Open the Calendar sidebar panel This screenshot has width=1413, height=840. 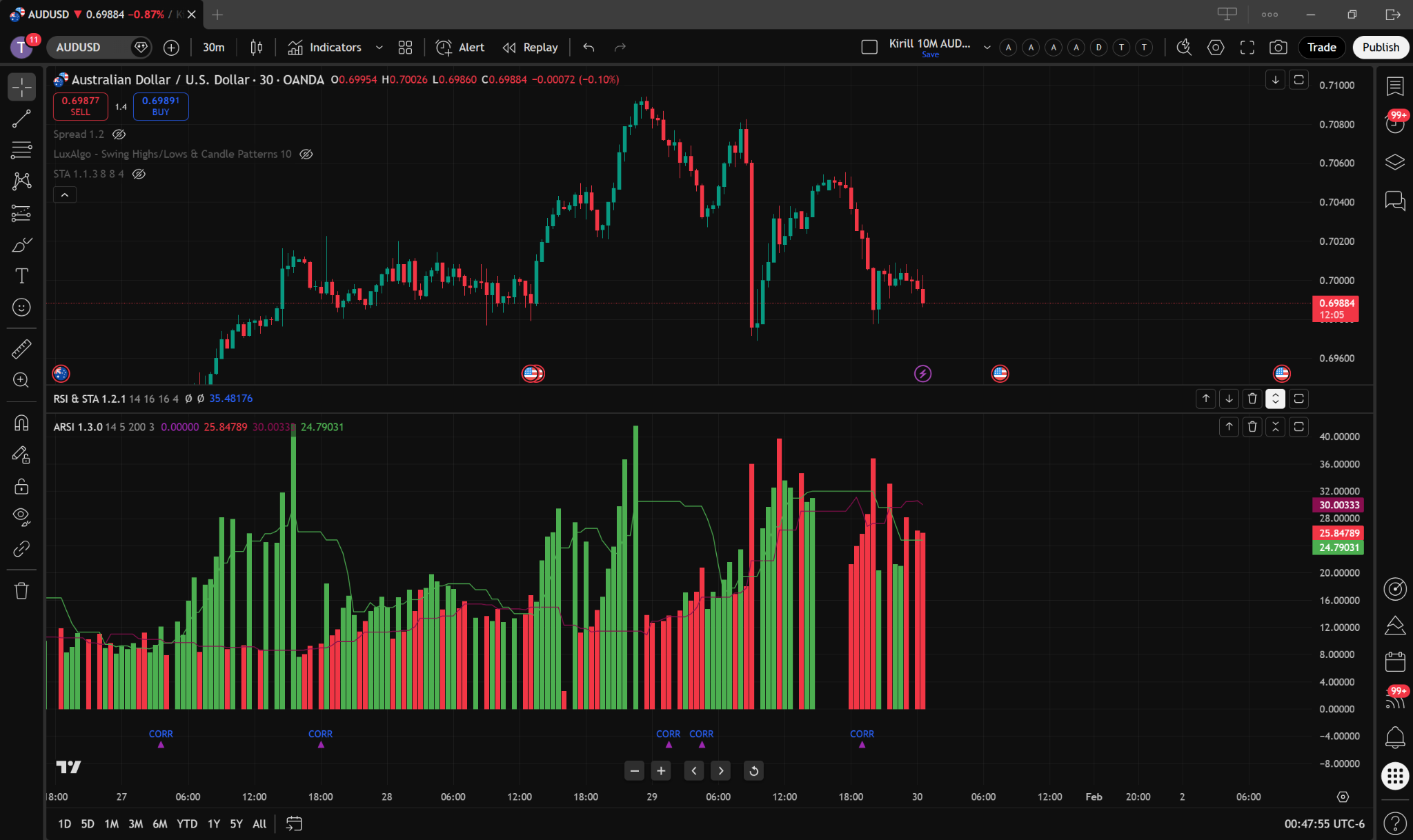[1394, 661]
